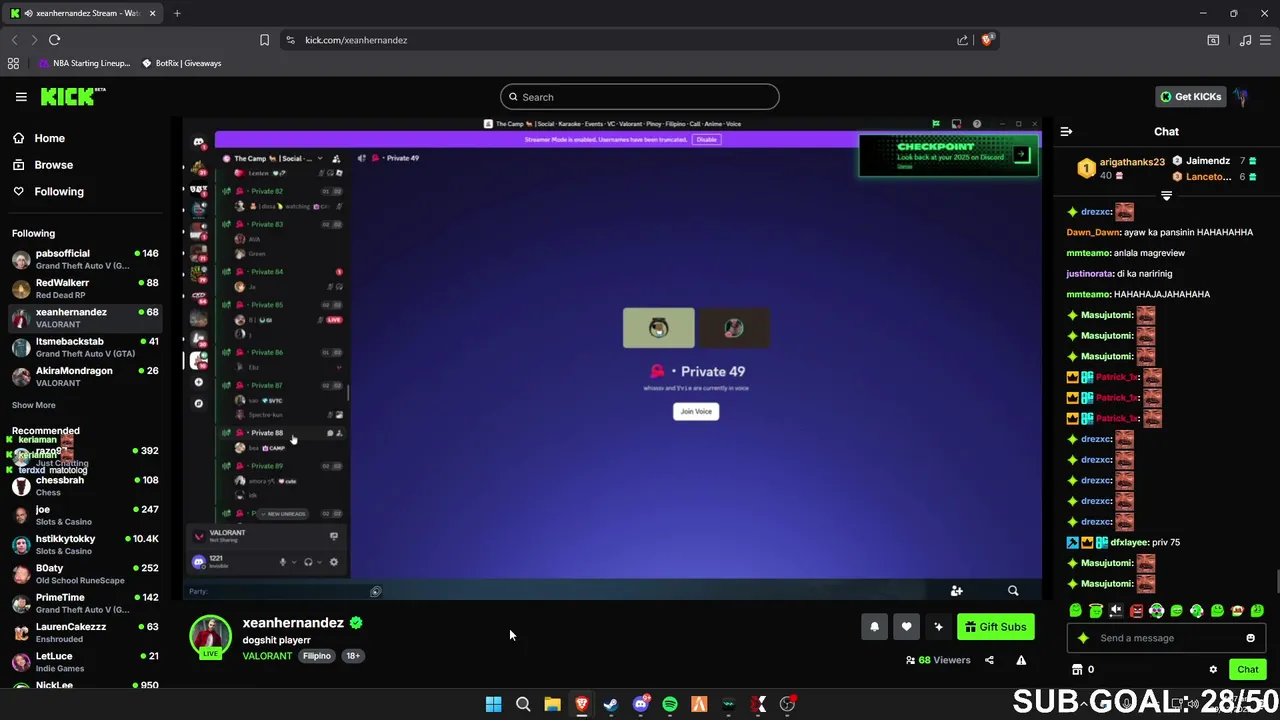1280x720 pixels.
Task: Open a new browser tab
Action: pos(177,13)
